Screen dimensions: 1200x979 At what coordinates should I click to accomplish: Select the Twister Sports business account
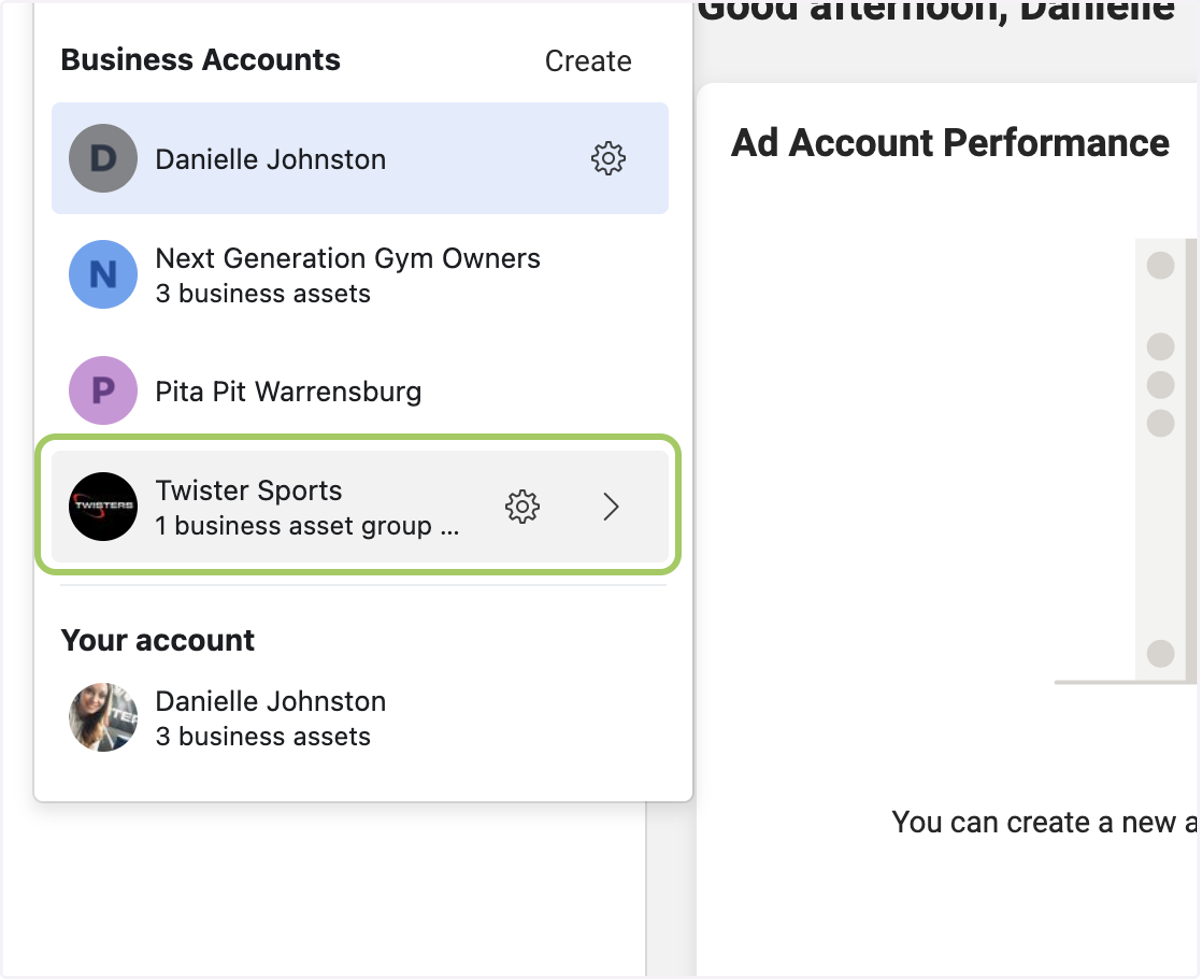[360, 507]
